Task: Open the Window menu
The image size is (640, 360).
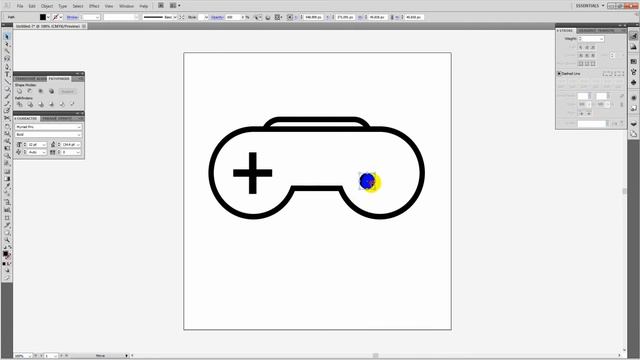Action: point(126,6)
